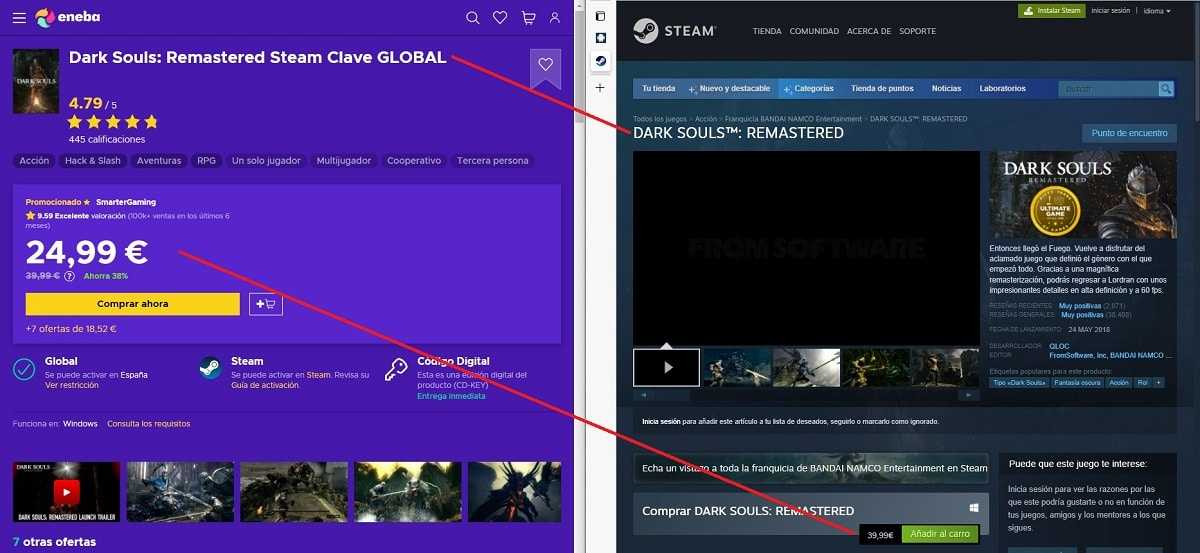Select the Cooperativo tag filter
The width and height of the screenshot is (1200, 553).
(414, 160)
